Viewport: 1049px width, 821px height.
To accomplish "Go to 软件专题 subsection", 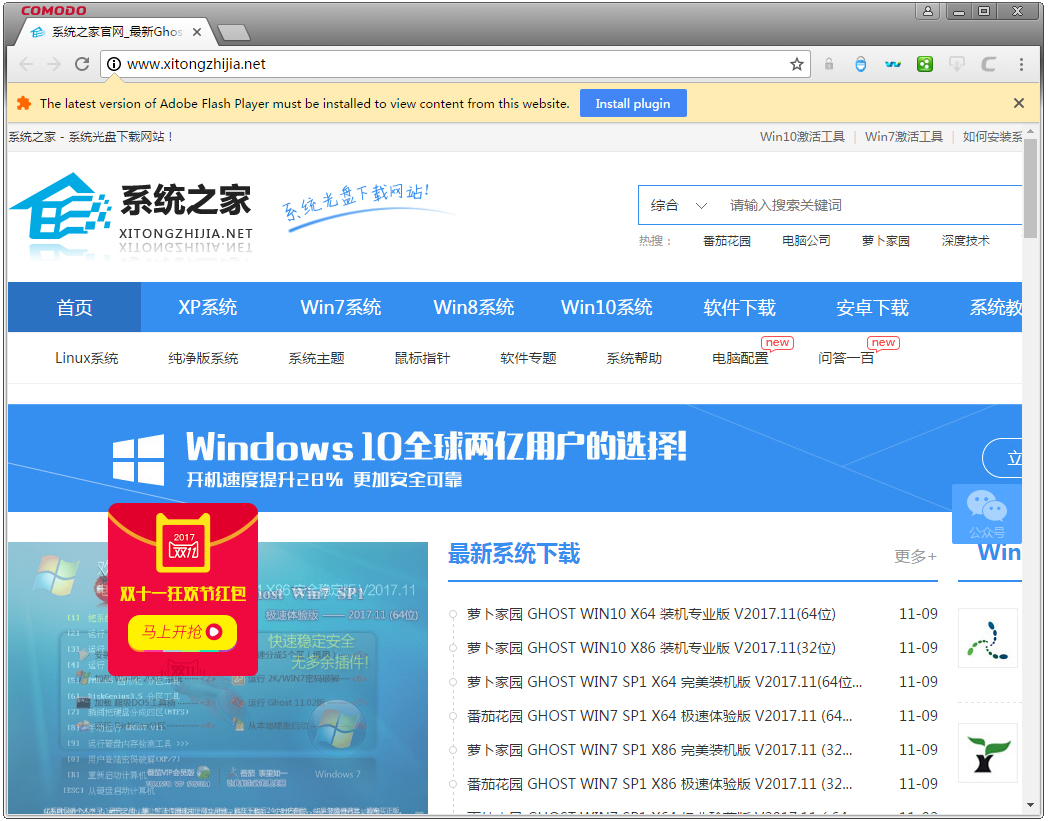I will pyautogui.click(x=529, y=359).
